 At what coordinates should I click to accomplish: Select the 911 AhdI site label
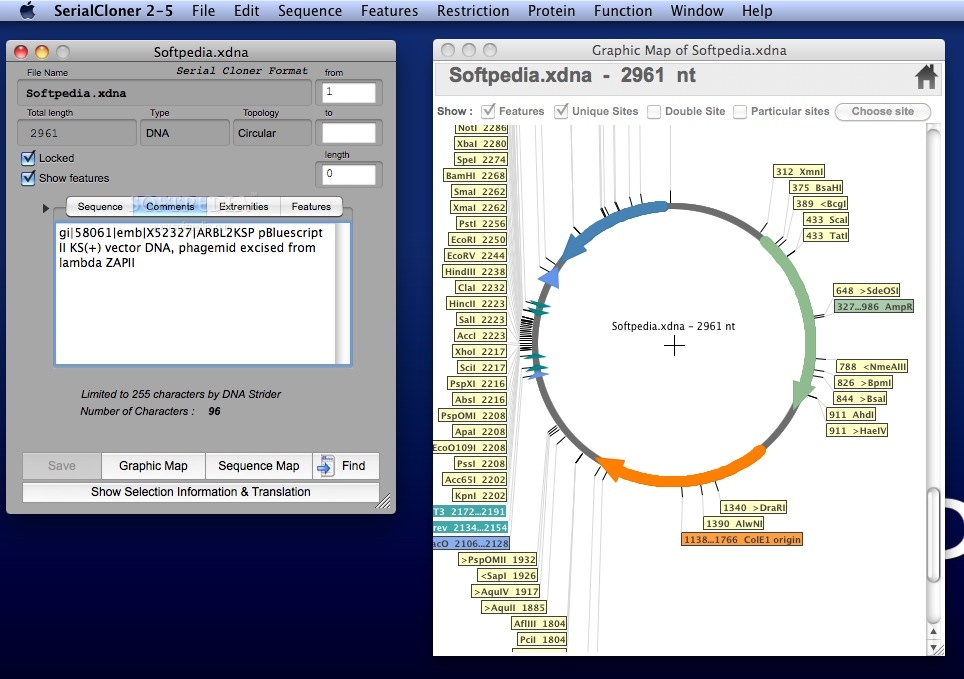tap(851, 415)
